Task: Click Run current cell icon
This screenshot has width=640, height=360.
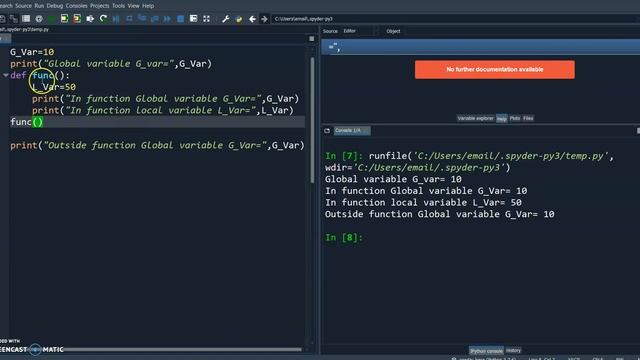Action: pyautogui.click(x=64, y=19)
